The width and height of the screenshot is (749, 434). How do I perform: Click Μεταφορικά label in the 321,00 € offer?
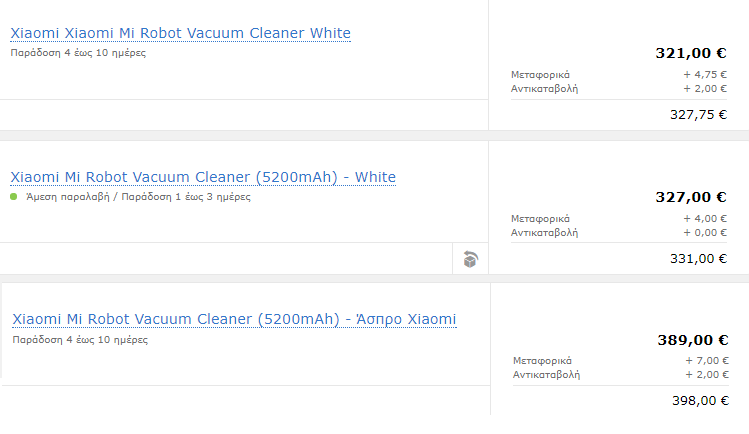[x=540, y=74]
